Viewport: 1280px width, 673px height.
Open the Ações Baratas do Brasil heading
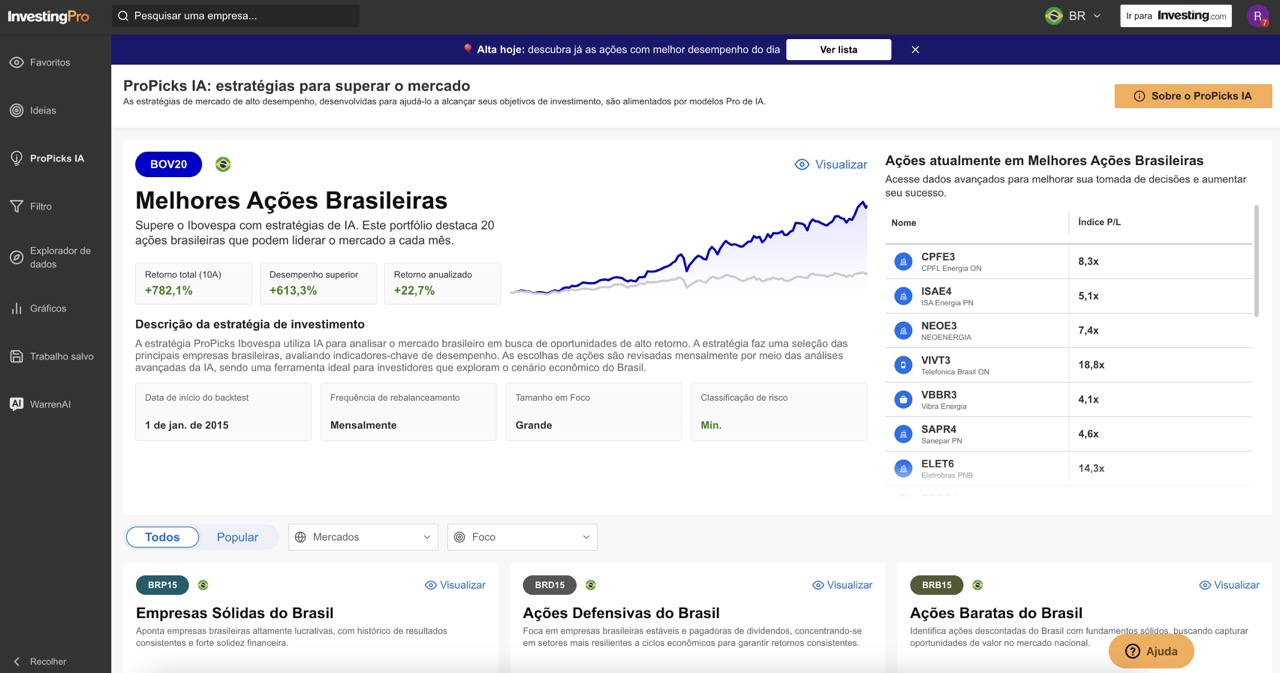tap(996, 613)
